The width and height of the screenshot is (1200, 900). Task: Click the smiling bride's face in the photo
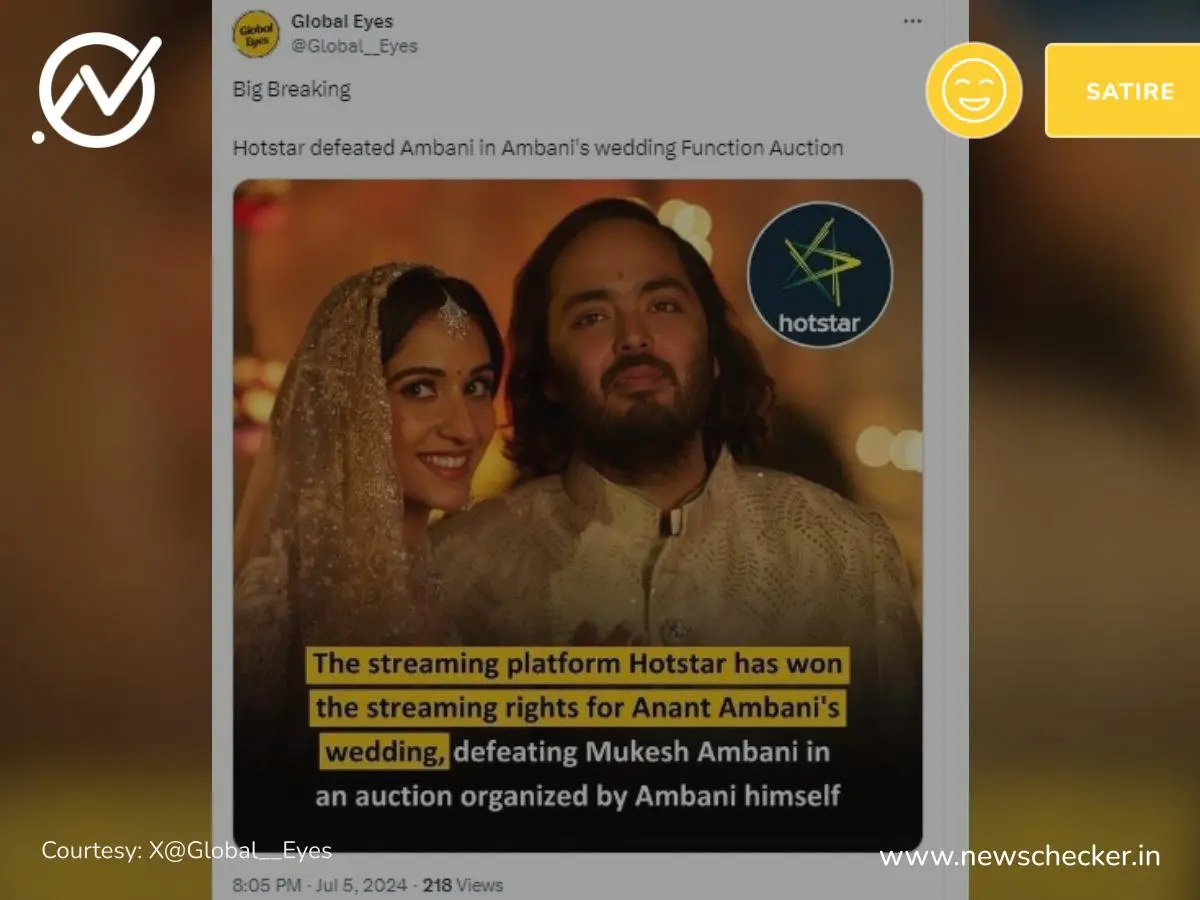(443, 405)
